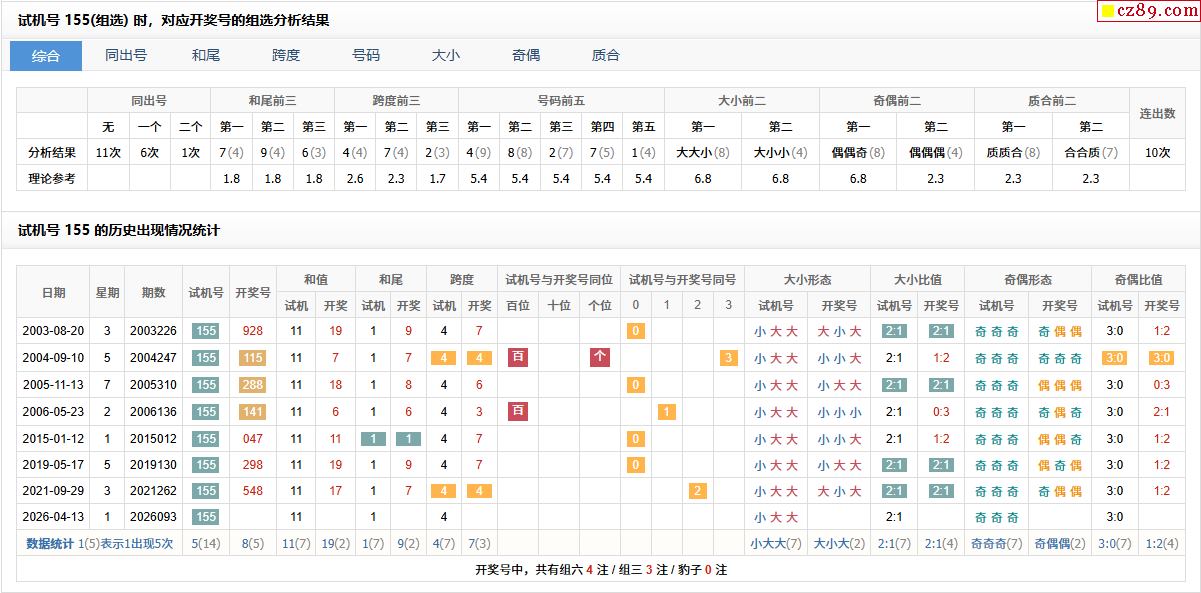Click the red 个 badge in 2004-09-10 row

pos(599,358)
